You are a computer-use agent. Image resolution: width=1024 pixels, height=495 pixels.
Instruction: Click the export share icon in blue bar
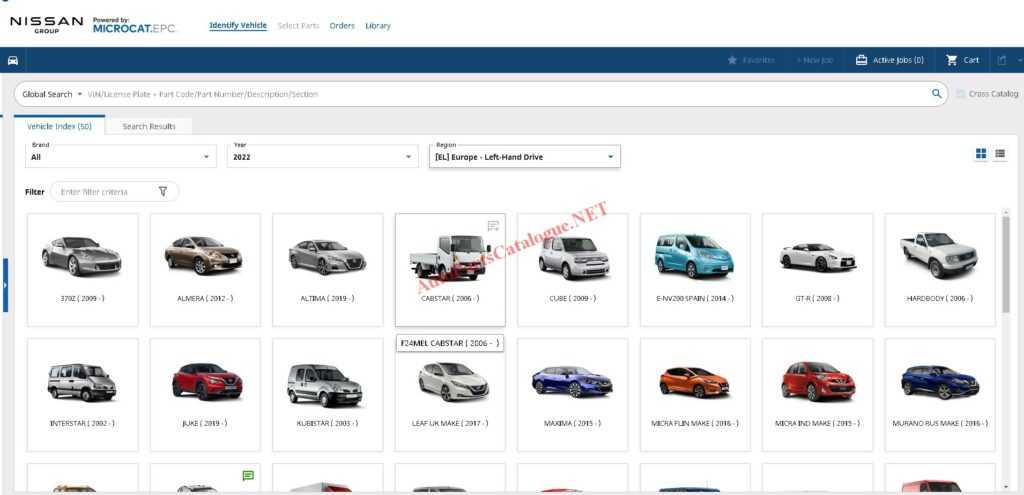tap(1002, 60)
